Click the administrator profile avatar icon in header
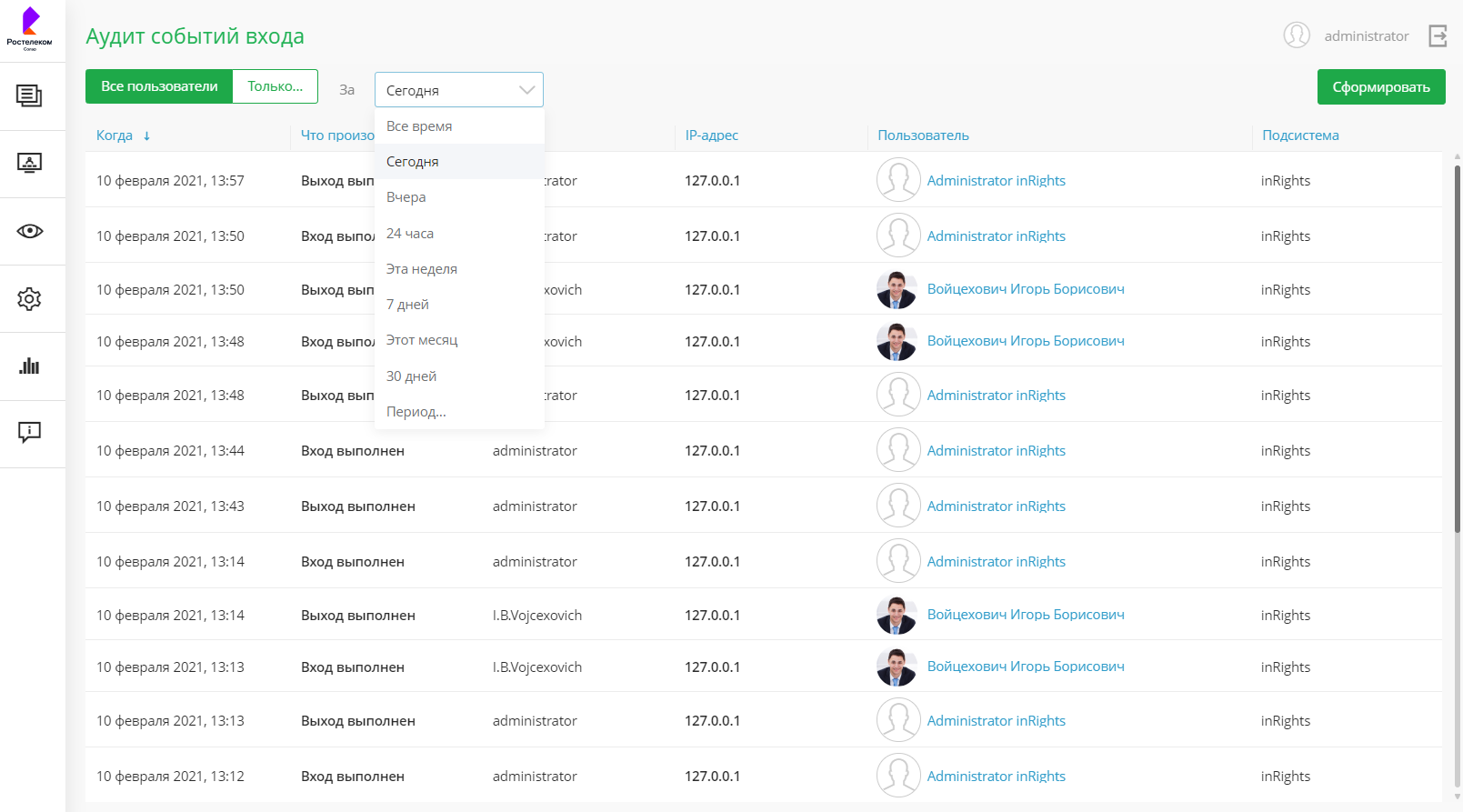The height and width of the screenshot is (812, 1463). tap(1297, 35)
